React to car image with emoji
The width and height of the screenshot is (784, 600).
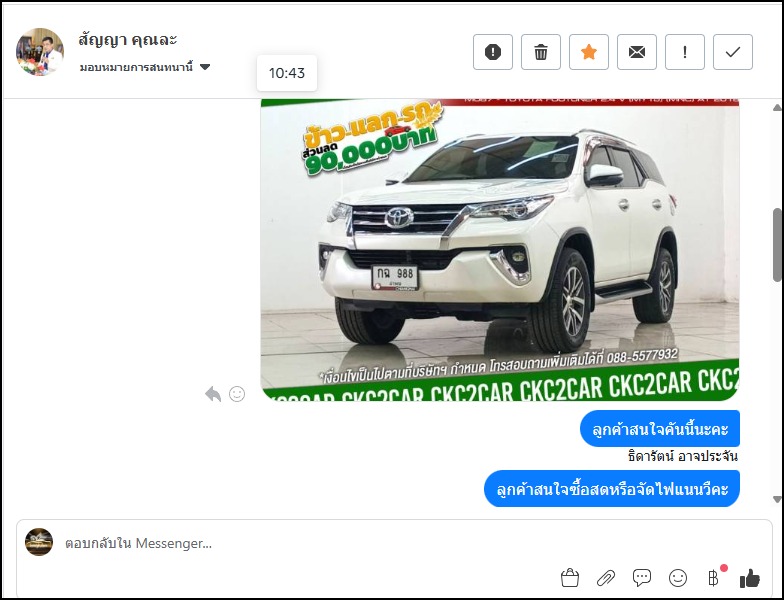tap(237, 394)
